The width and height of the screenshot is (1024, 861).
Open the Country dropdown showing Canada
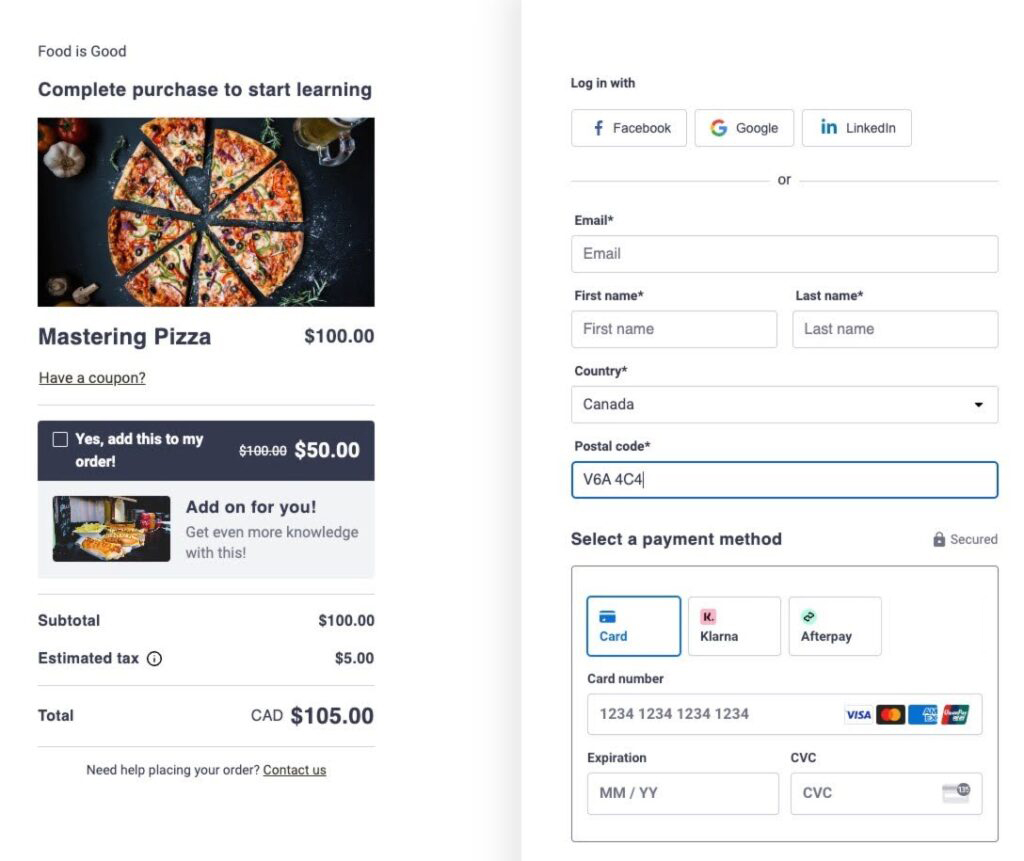click(x=784, y=405)
